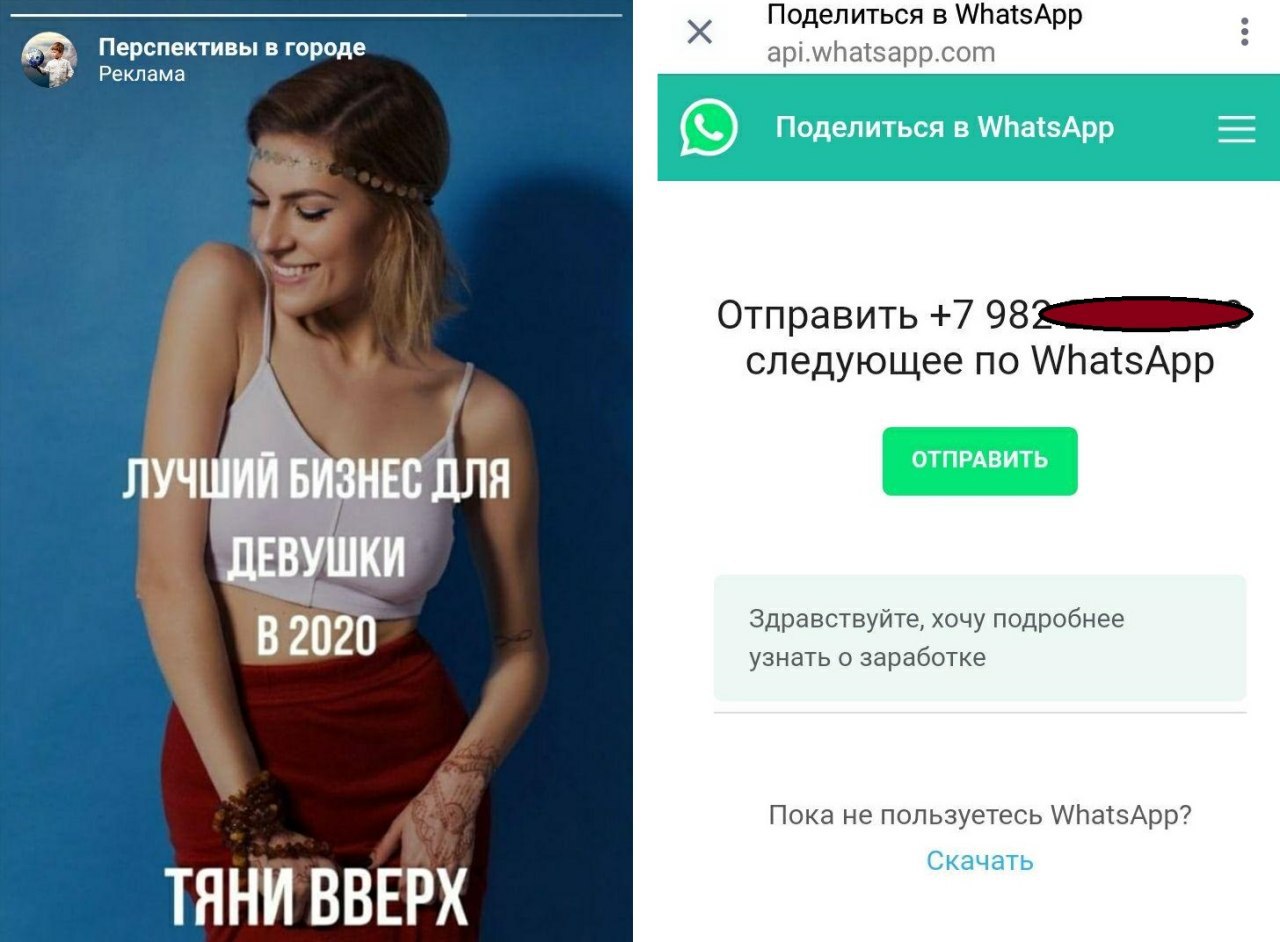Viewport: 1280px width, 942px height.
Task: Click the Пока не пользуетесь WhatsApp? text
Action: point(980,815)
